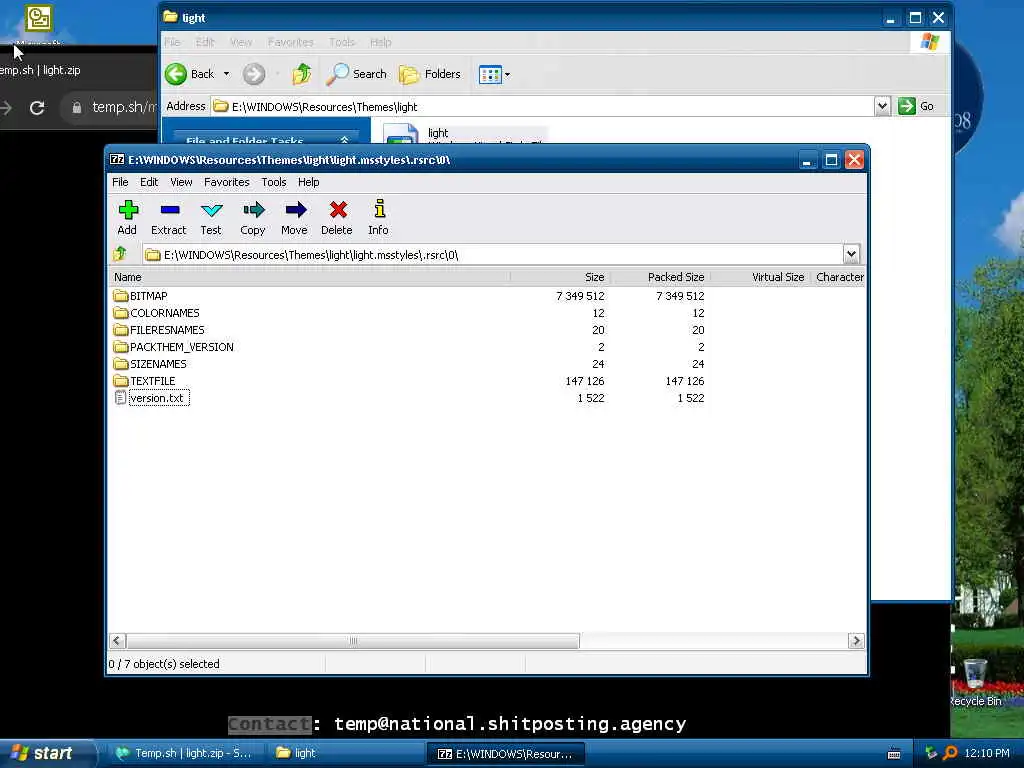Viewport: 1024px width, 768px height.
Task: Click the horizontal scrollbar thumb
Action: [x=353, y=641]
